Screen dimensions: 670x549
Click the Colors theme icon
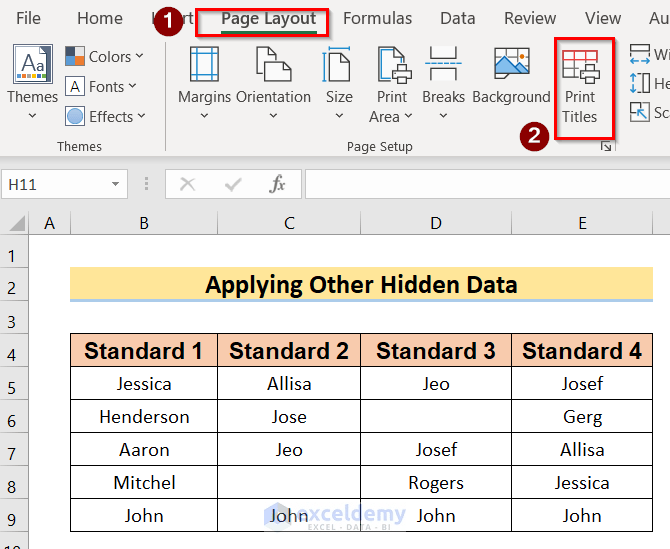(75, 56)
